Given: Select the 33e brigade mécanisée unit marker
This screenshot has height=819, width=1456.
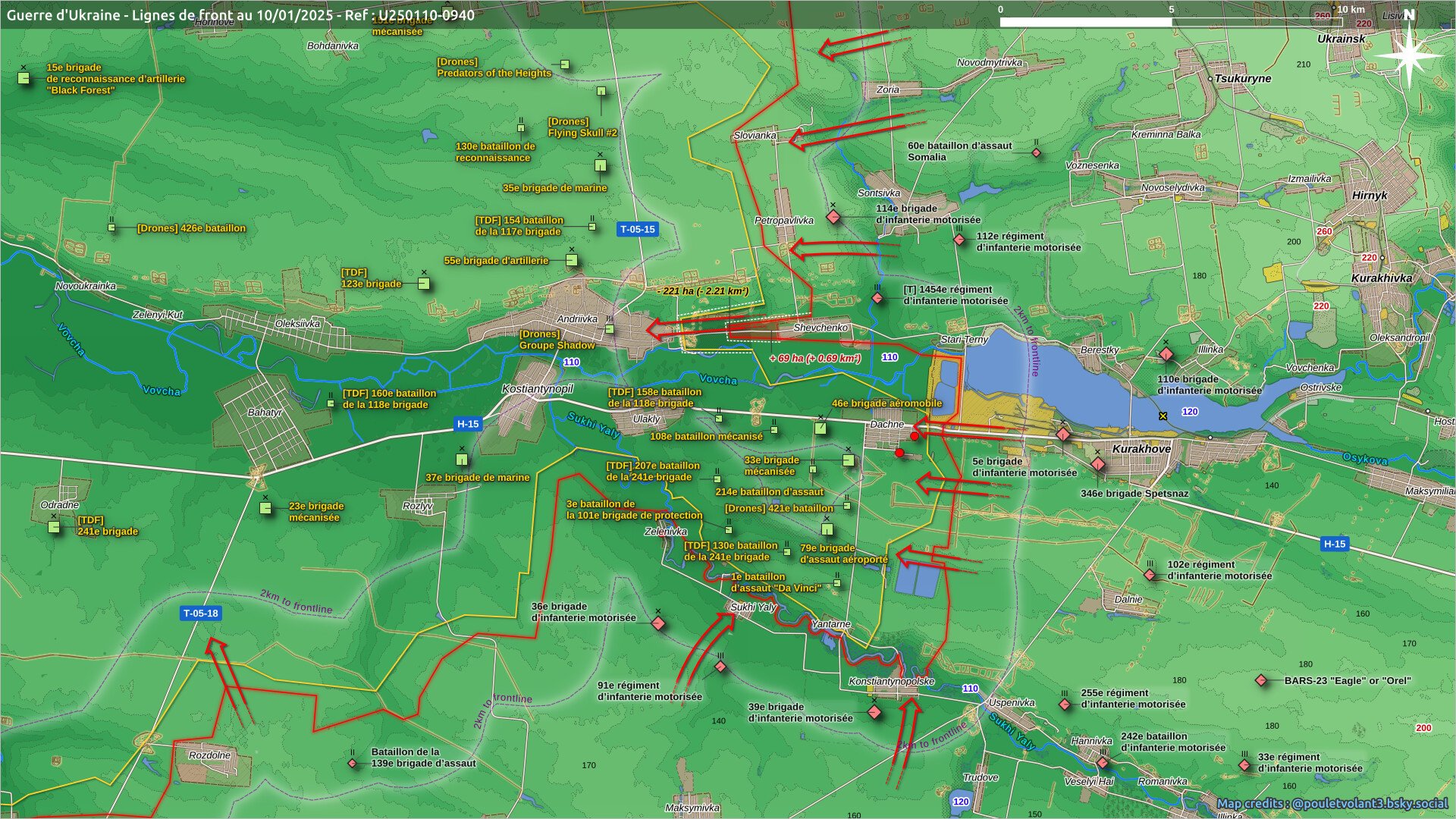Looking at the screenshot, I should tap(849, 460).
